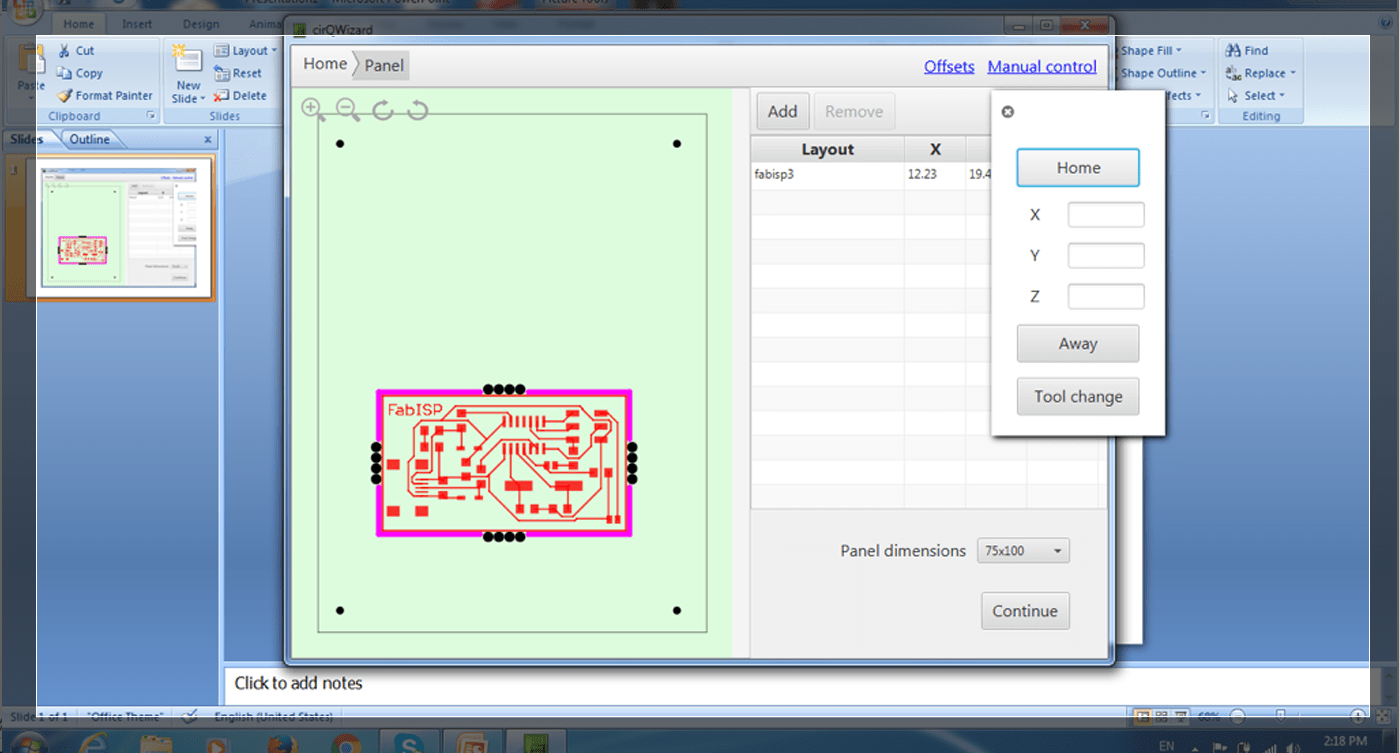Click the Cut scissors icon in PowerPoint
1400x753 pixels.
pyautogui.click(x=64, y=50)
